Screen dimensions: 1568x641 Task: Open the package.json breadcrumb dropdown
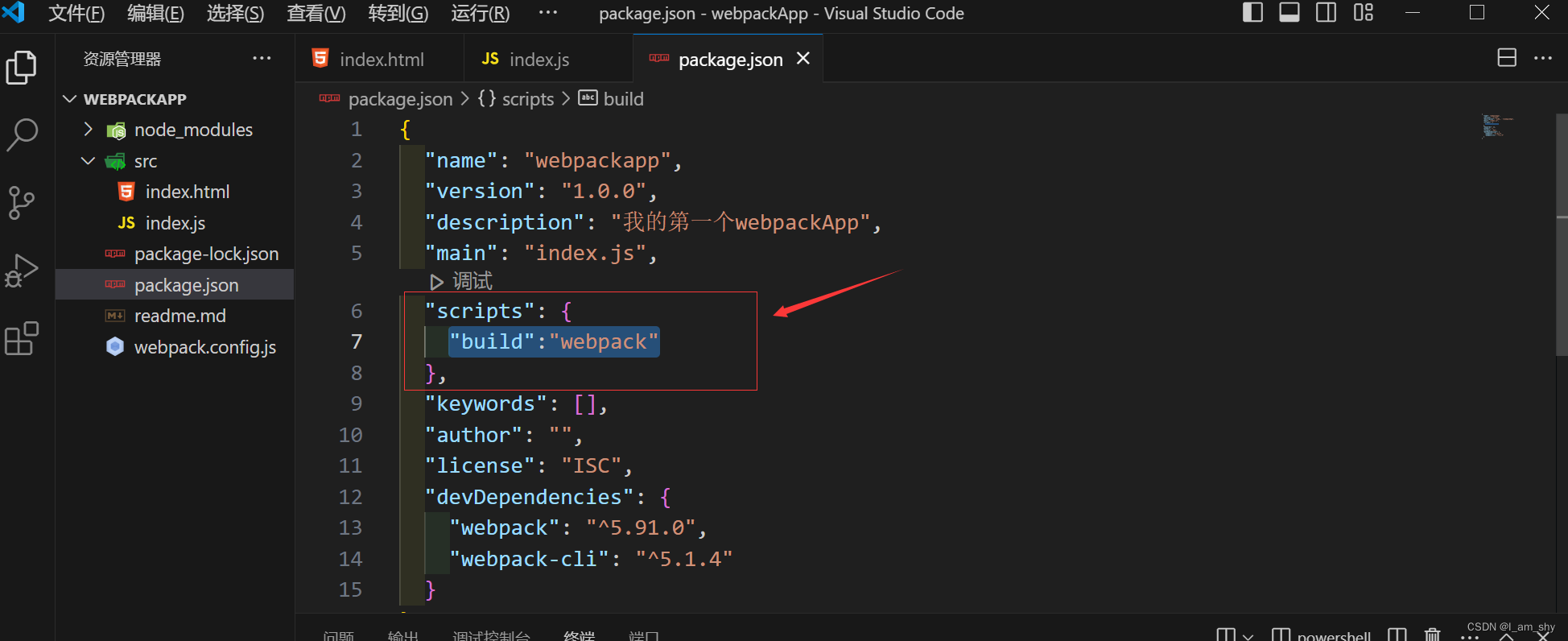click(x=401, y=99)
